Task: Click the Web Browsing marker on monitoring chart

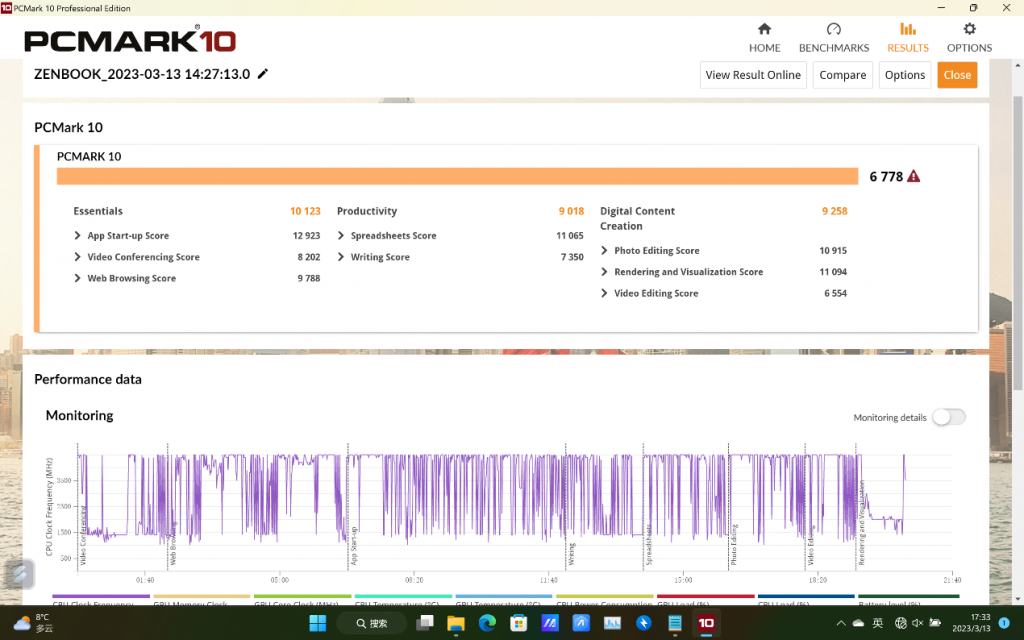Action: coord(173,543)
